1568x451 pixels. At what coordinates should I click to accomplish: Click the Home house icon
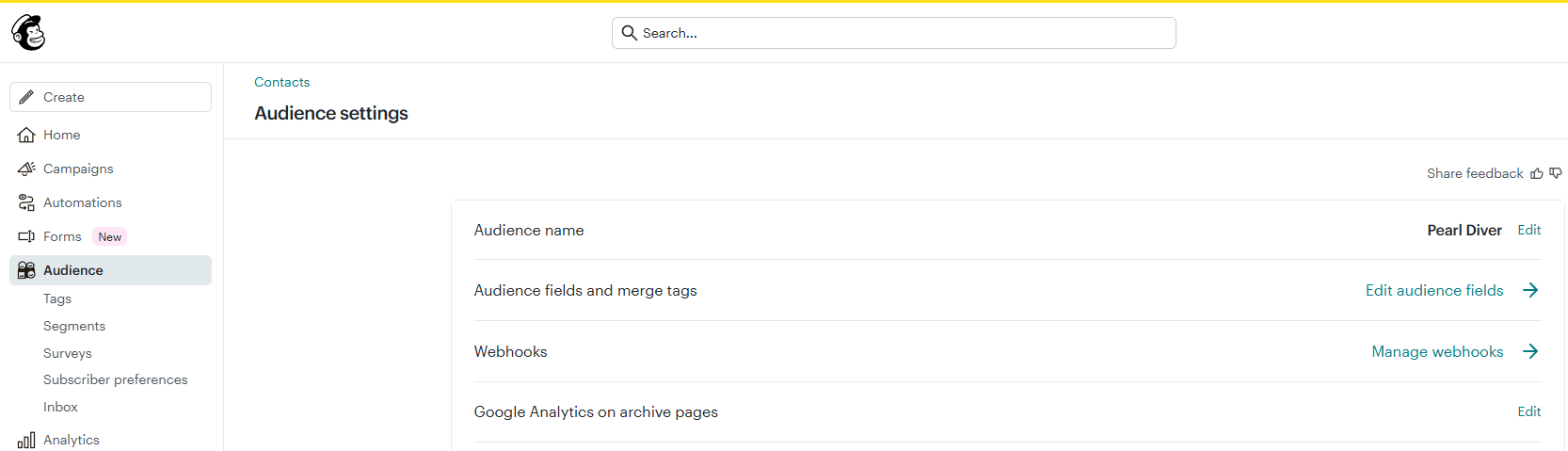point(26,135)
